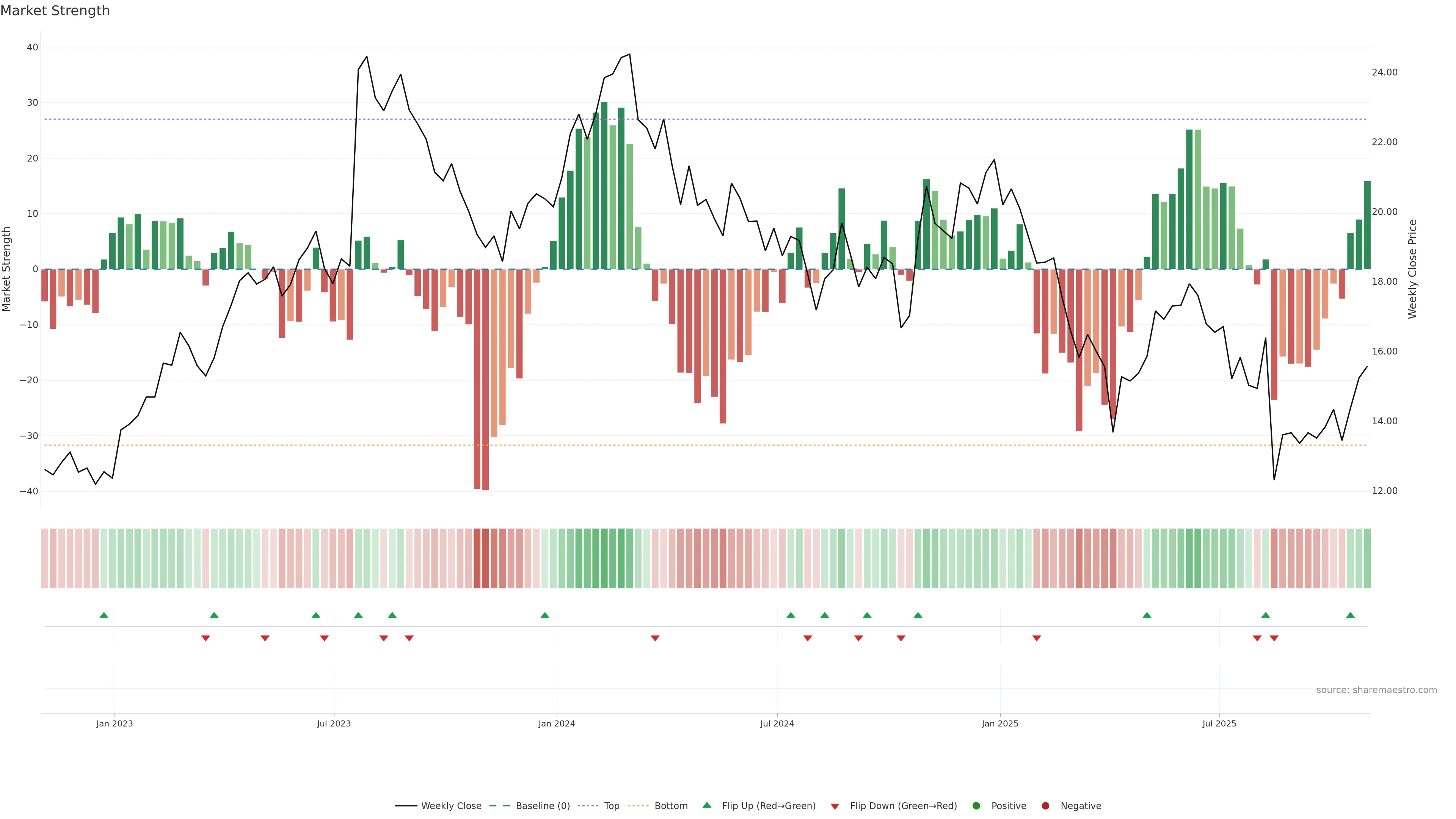
Task: Click the Positive green circle legend icon
Action: click(x=976, y=806)
